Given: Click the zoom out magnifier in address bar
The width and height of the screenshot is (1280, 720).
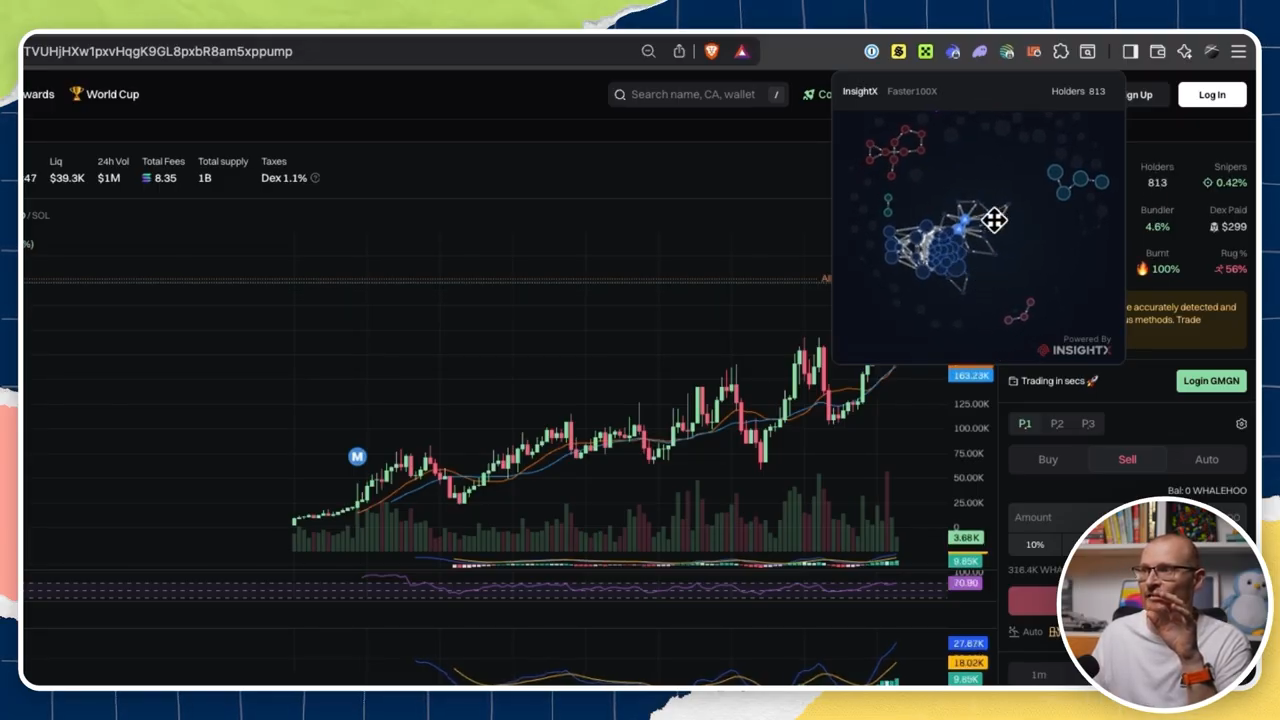Looking at the screenshot, I should 648,51.
